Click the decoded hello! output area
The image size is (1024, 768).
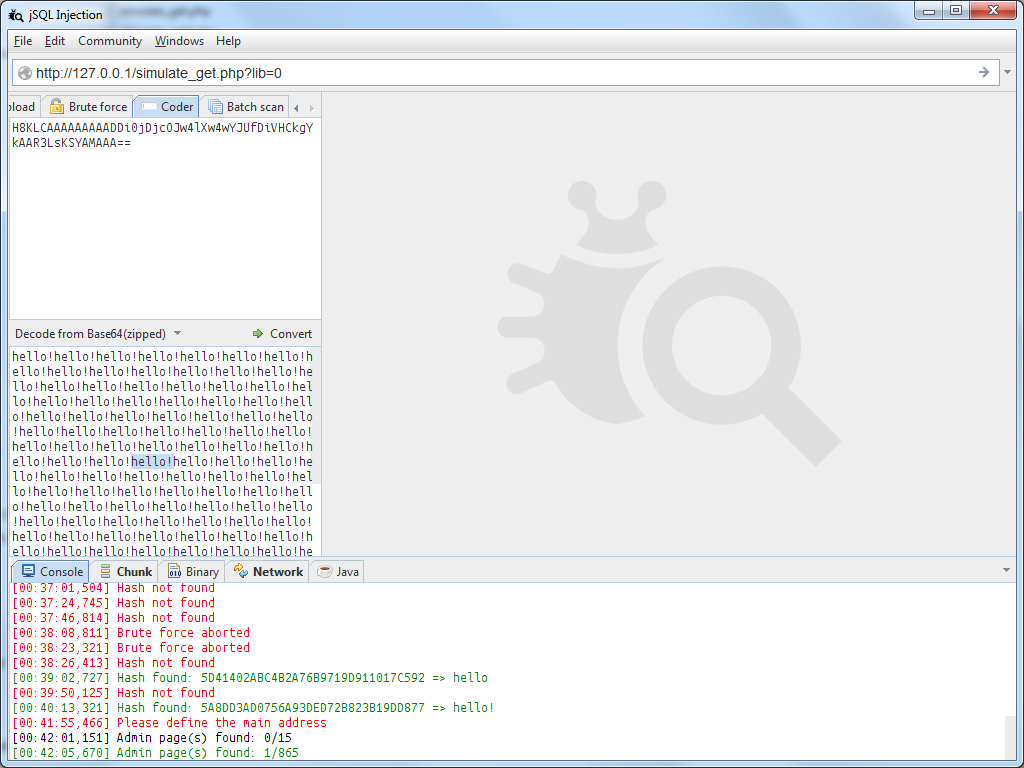[165, 452]
